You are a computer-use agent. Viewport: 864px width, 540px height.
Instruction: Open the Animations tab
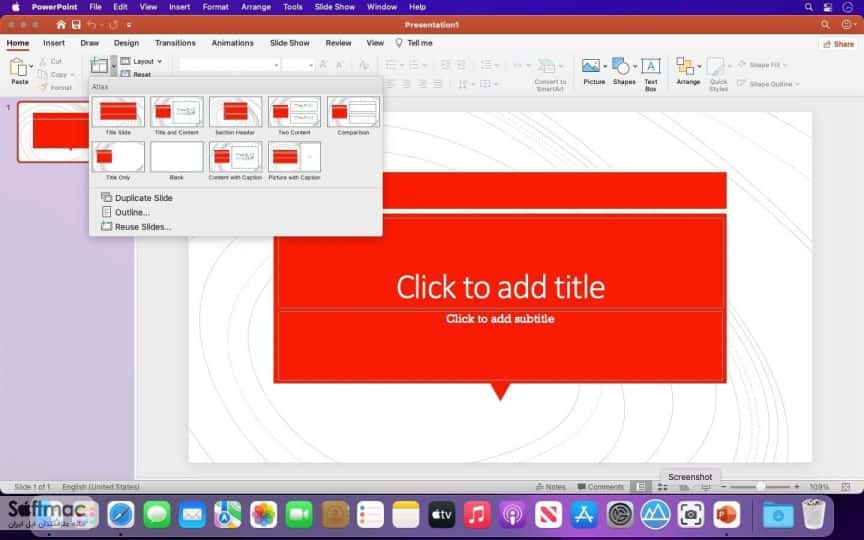tap(233, 43)
